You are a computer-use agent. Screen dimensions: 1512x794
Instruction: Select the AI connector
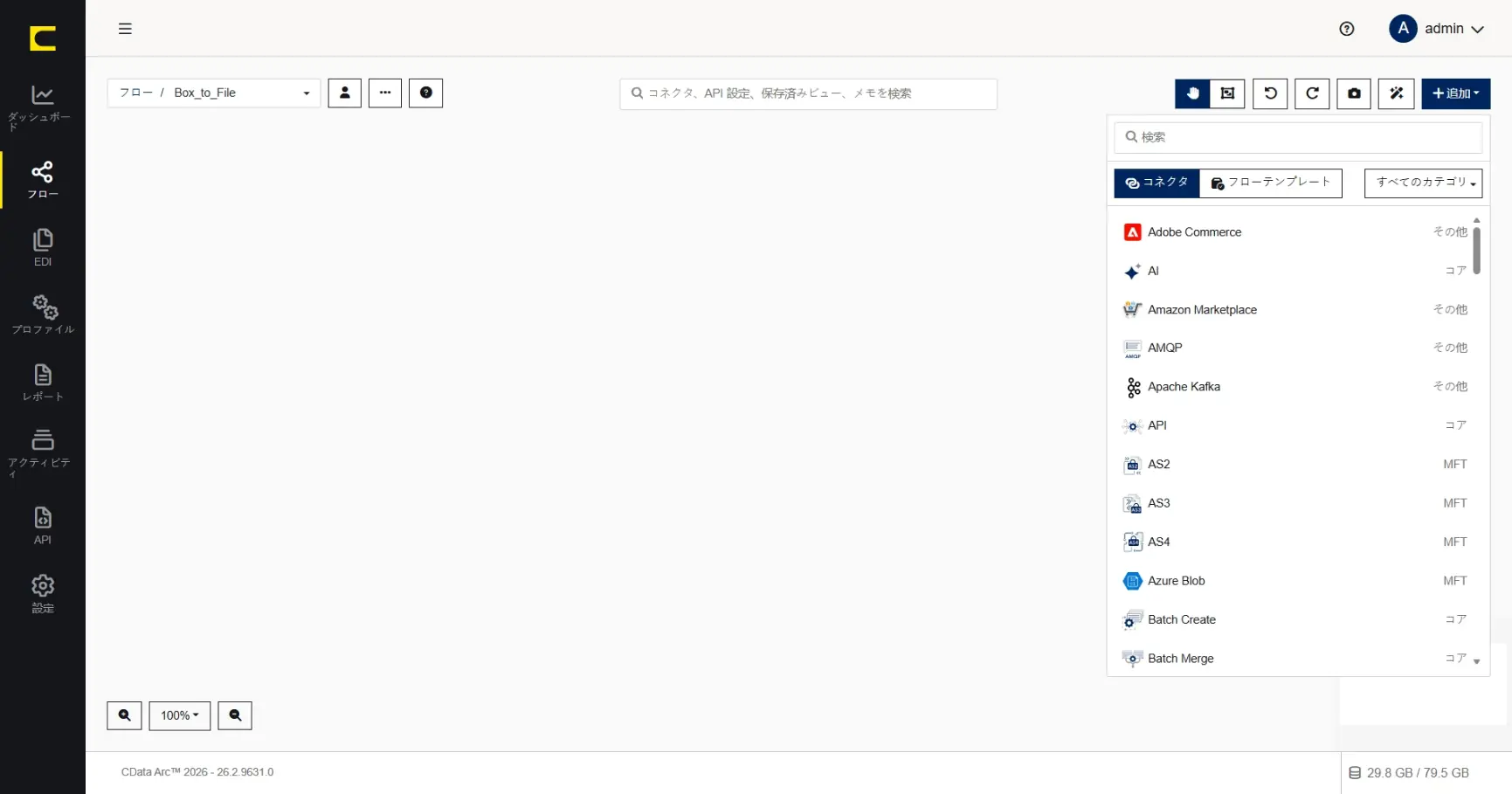tap(1295, 271)
